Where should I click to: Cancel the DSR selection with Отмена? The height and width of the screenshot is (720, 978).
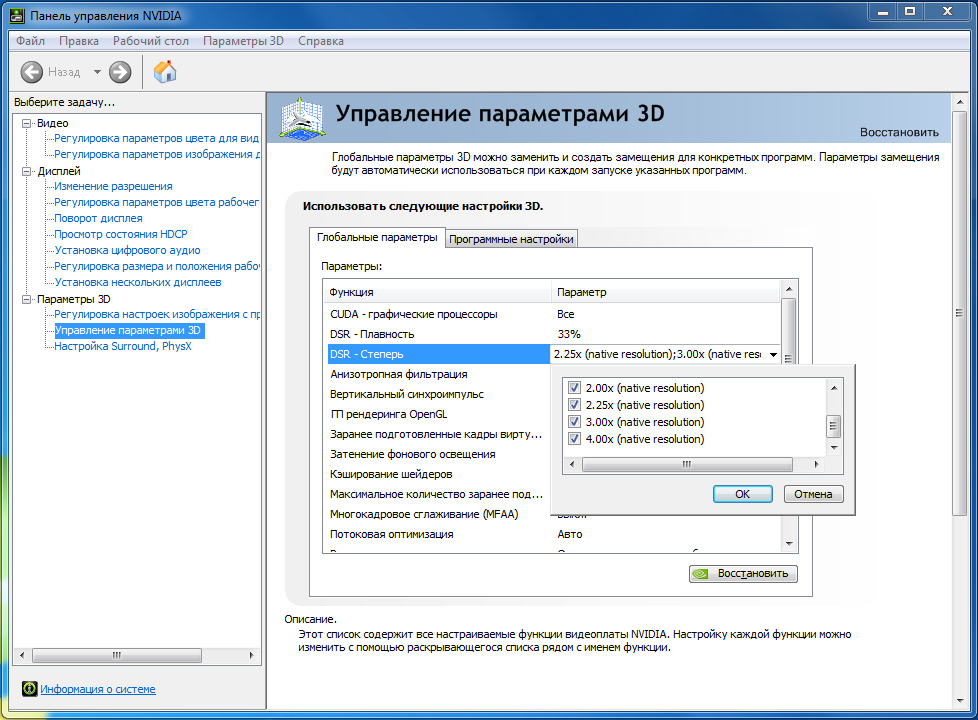(813, 494)
